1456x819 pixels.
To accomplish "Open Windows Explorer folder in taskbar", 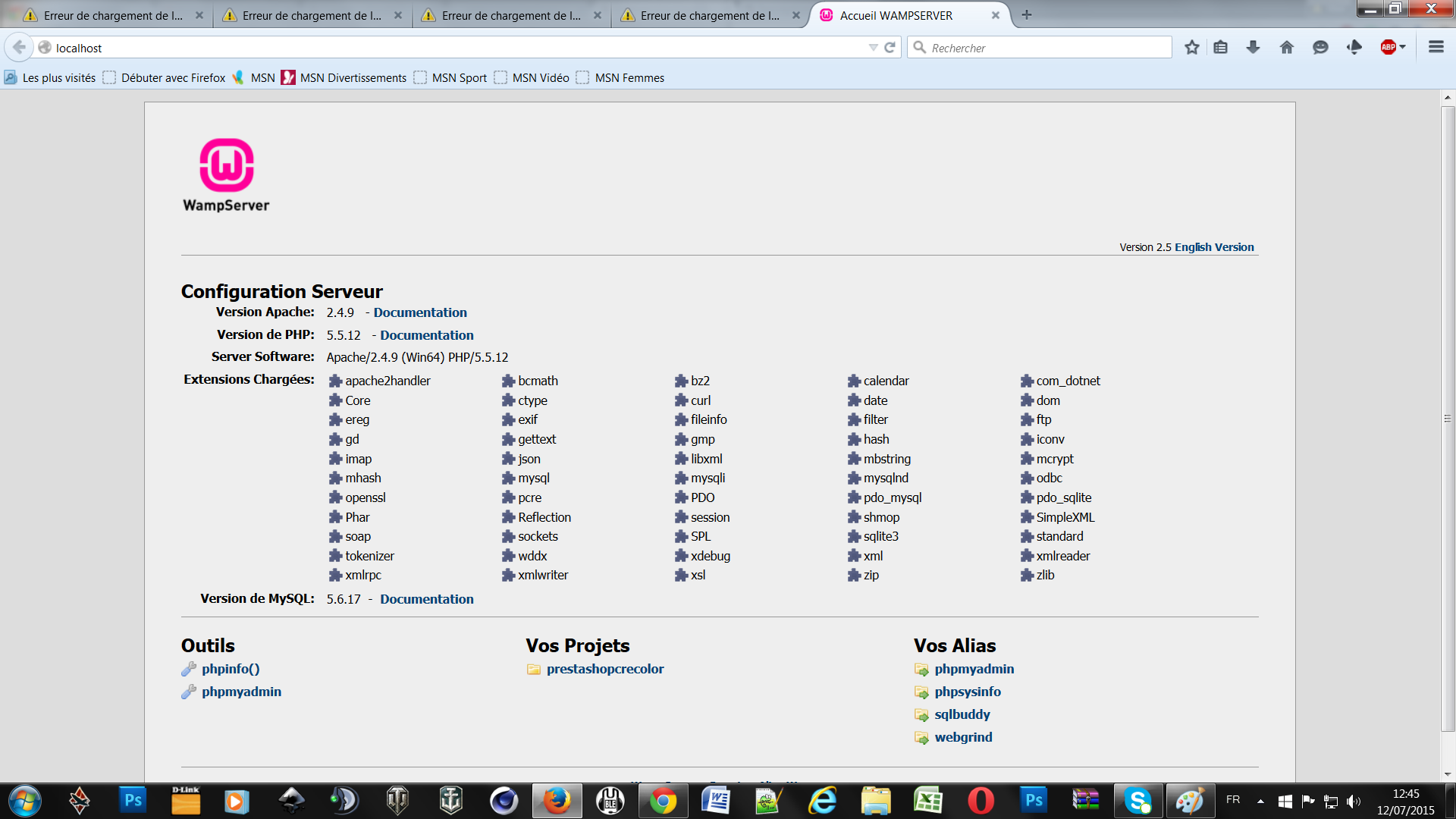I will 876,801.
